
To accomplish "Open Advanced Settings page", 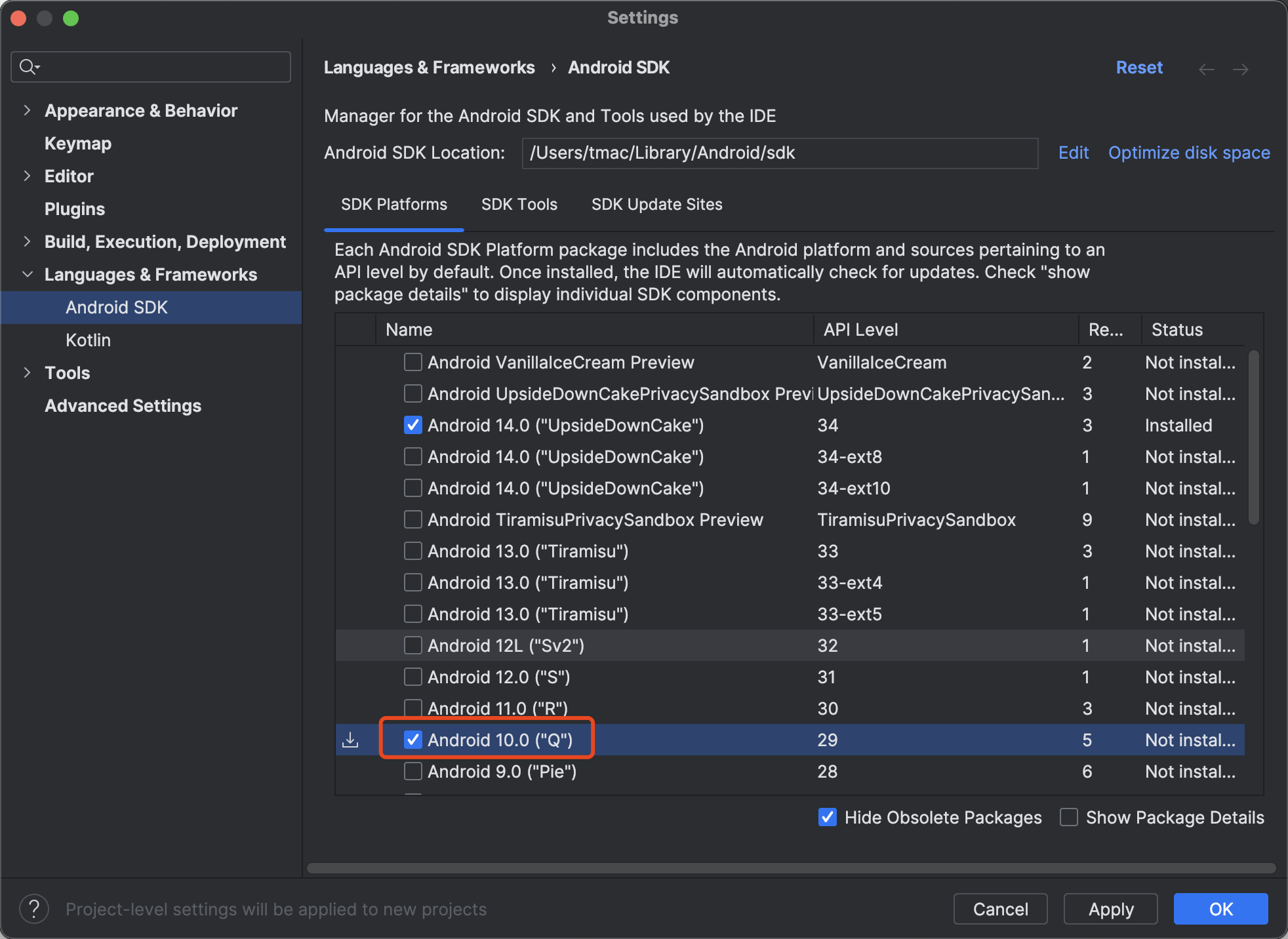I will tap(123, 405).
